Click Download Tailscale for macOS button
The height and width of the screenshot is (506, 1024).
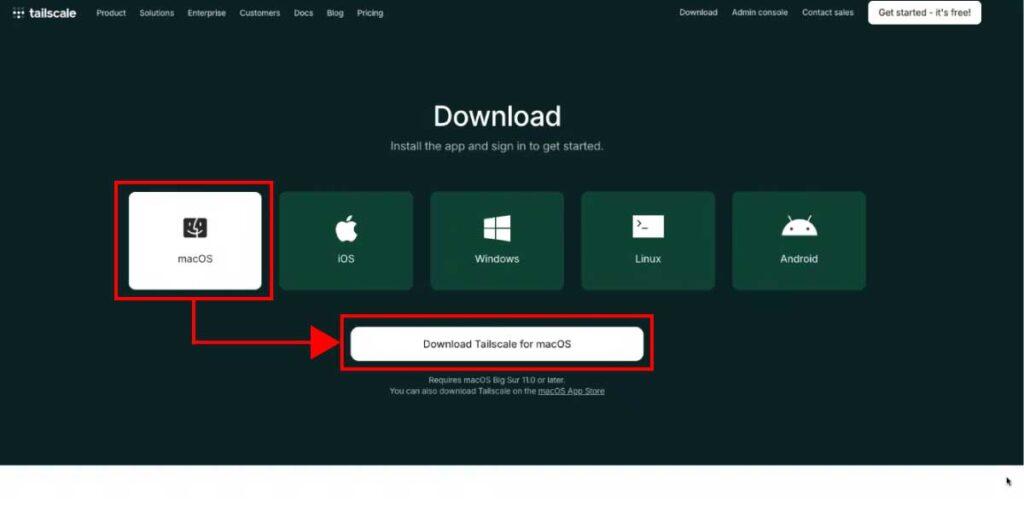[x=496, y=343]
